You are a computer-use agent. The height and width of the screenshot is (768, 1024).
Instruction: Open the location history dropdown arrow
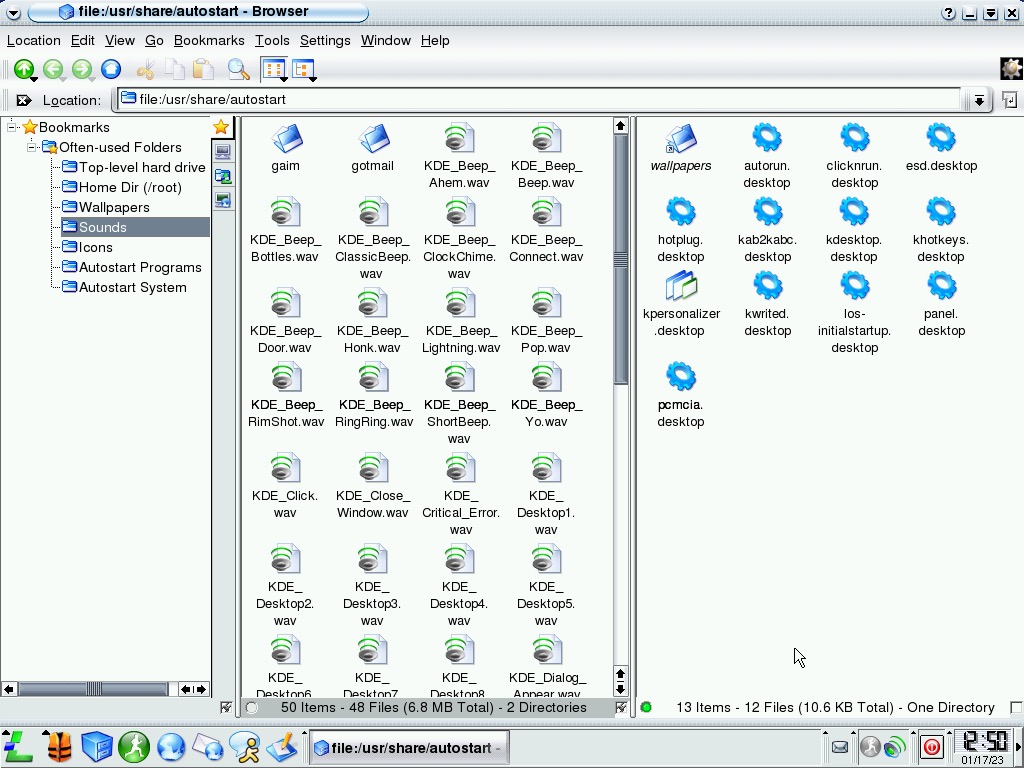(979, 100)
